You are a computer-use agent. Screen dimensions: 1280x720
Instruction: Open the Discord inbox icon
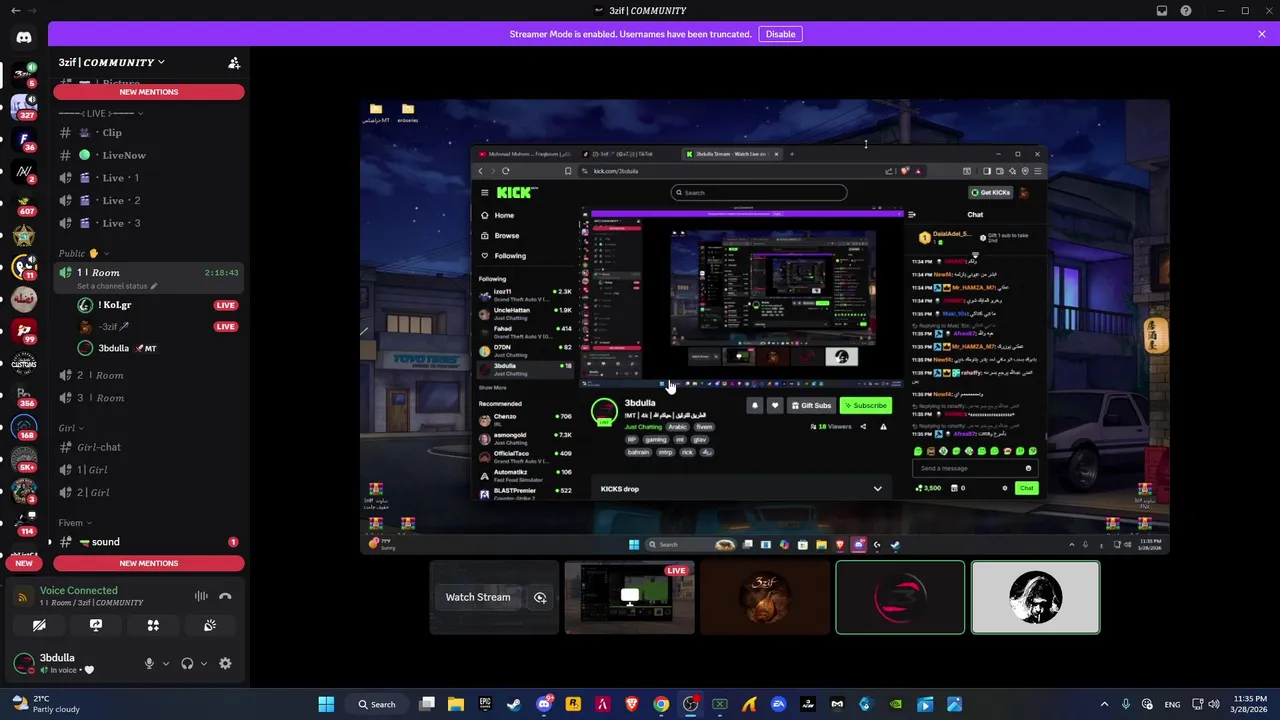pos(1162,11)
